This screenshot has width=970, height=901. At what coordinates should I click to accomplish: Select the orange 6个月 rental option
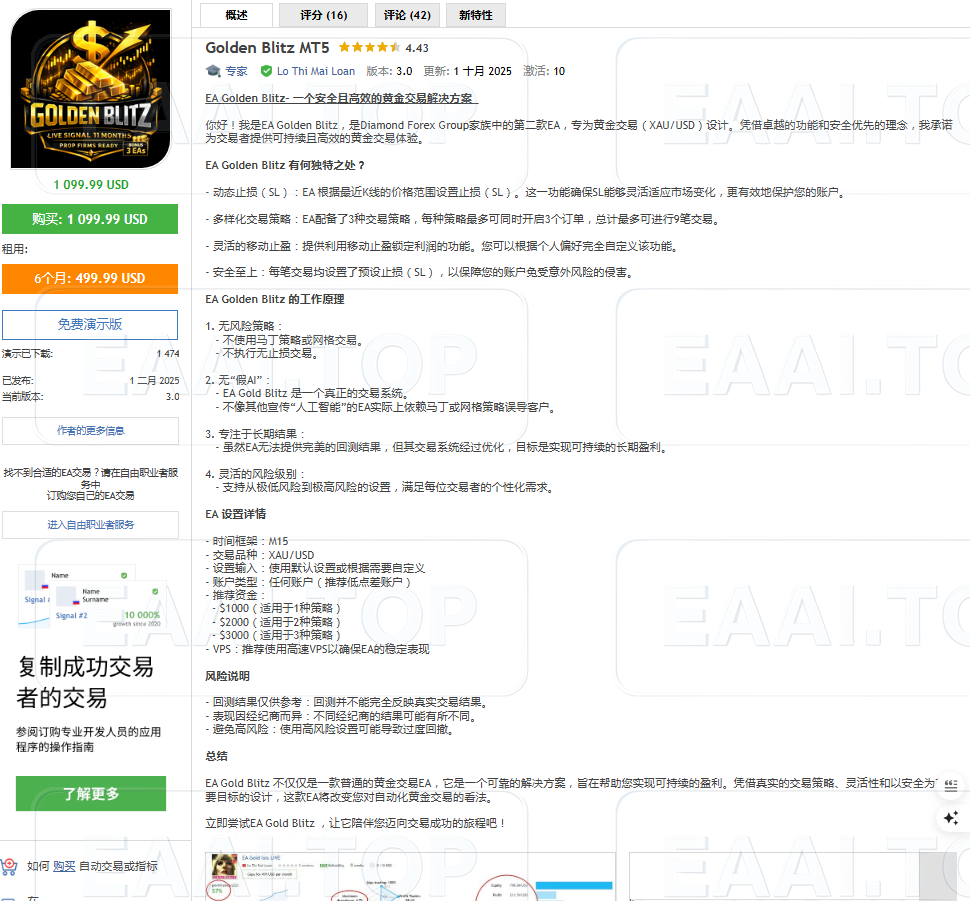click(90, 279)
